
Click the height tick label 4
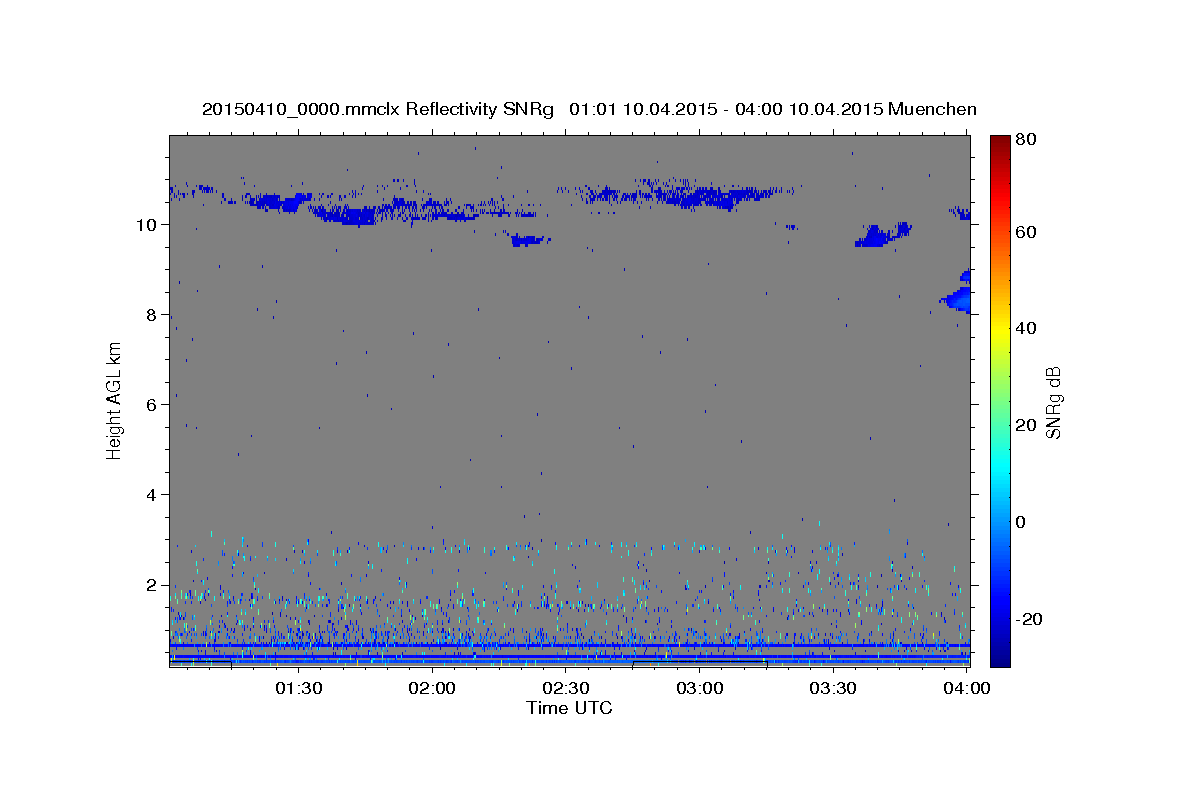point(149,495)
